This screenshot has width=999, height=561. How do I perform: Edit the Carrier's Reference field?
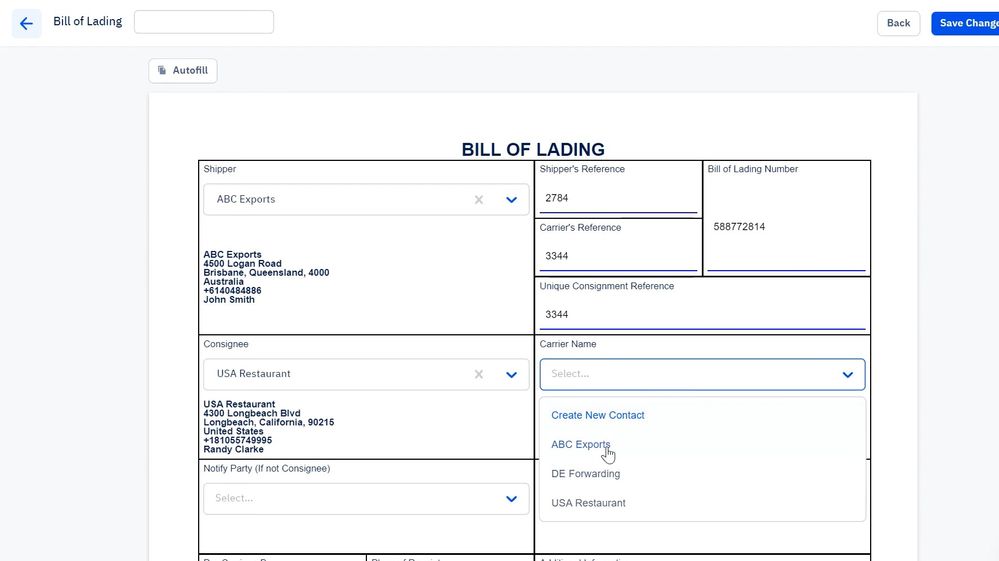618,256
